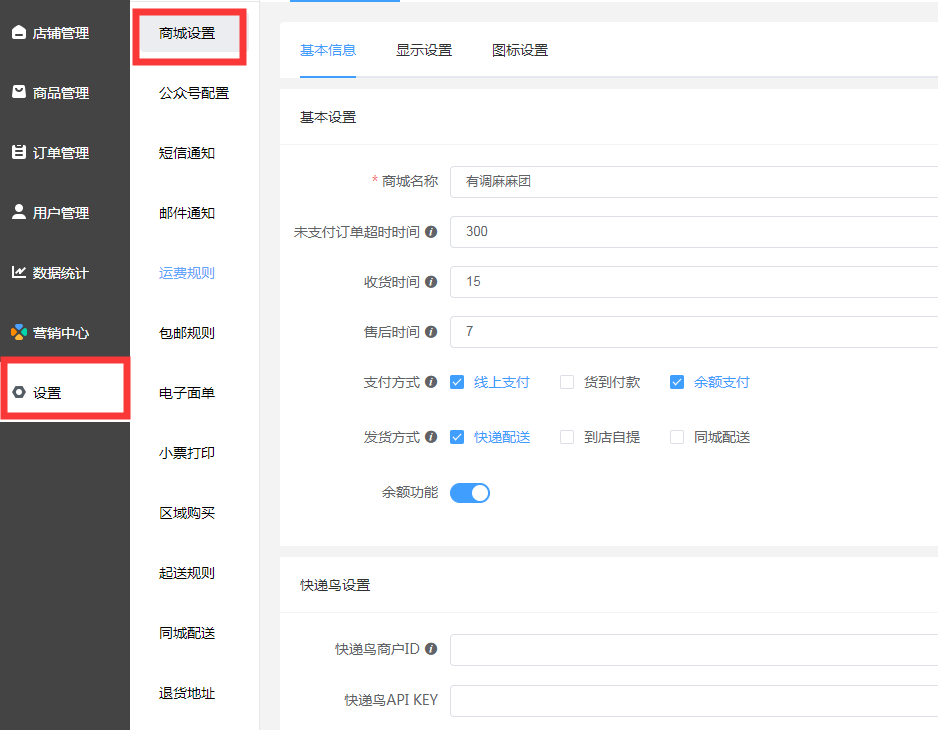
Task: Click the 用户管理 person icon
Action: (x=19, y=212)
